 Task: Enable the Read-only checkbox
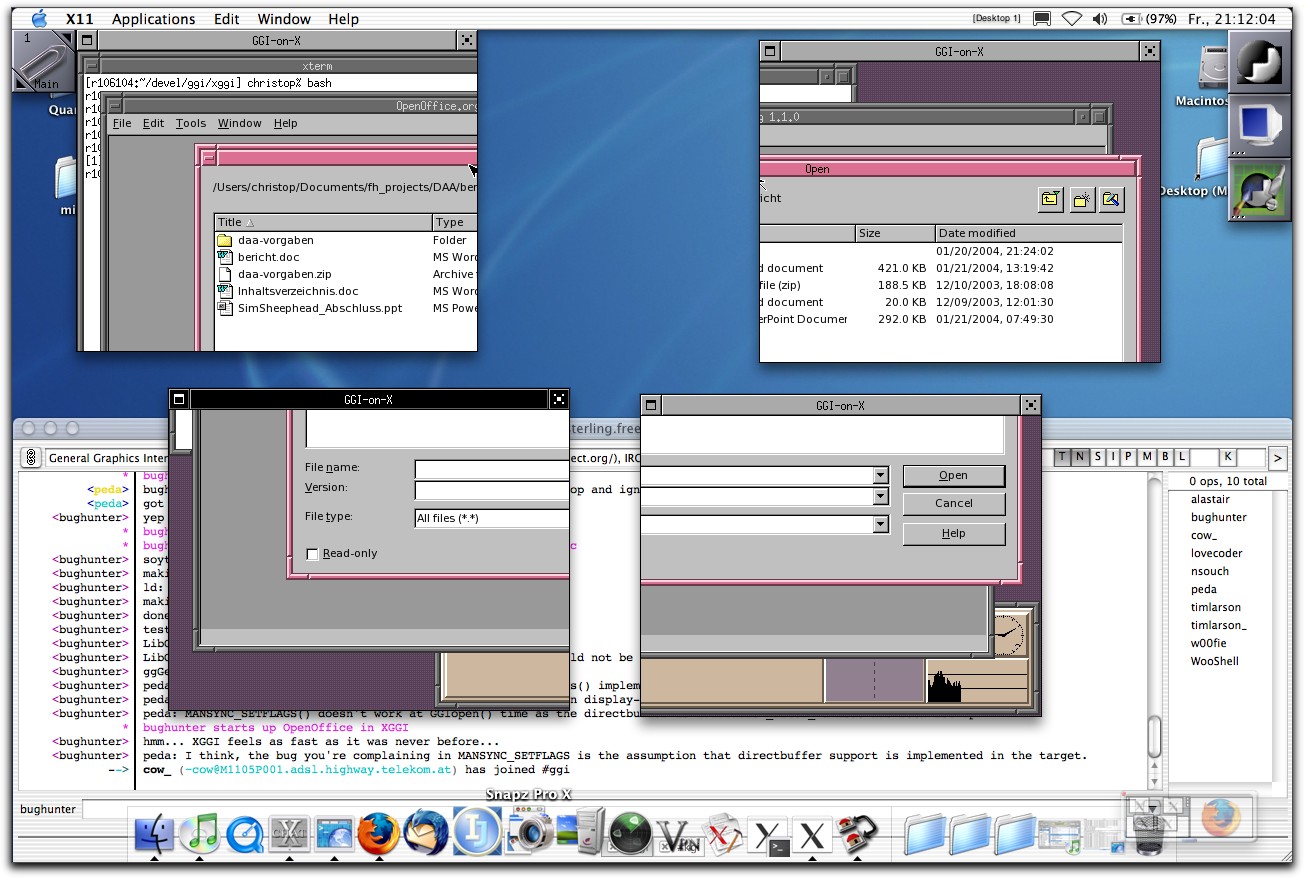click(x=312, y=554)
